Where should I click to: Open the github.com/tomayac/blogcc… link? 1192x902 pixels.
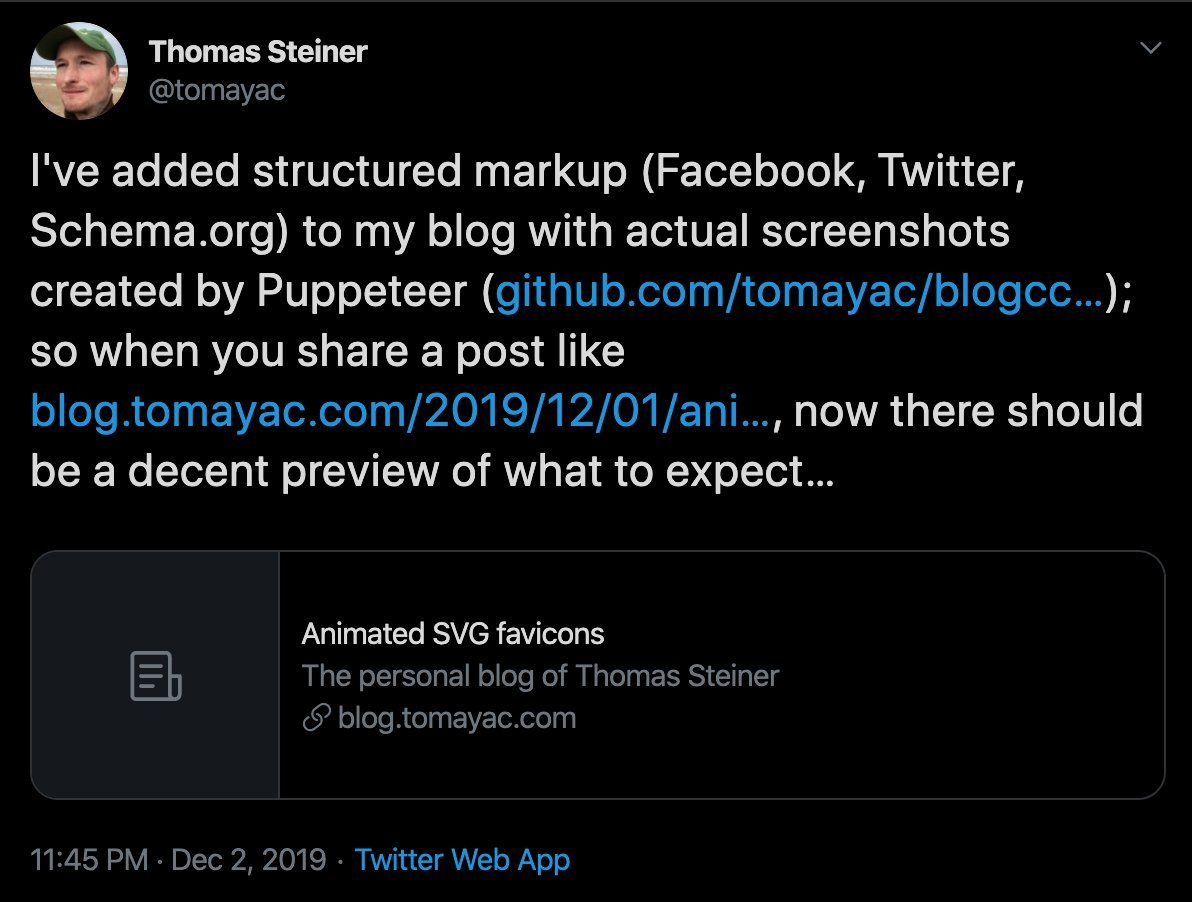point(799,291)
